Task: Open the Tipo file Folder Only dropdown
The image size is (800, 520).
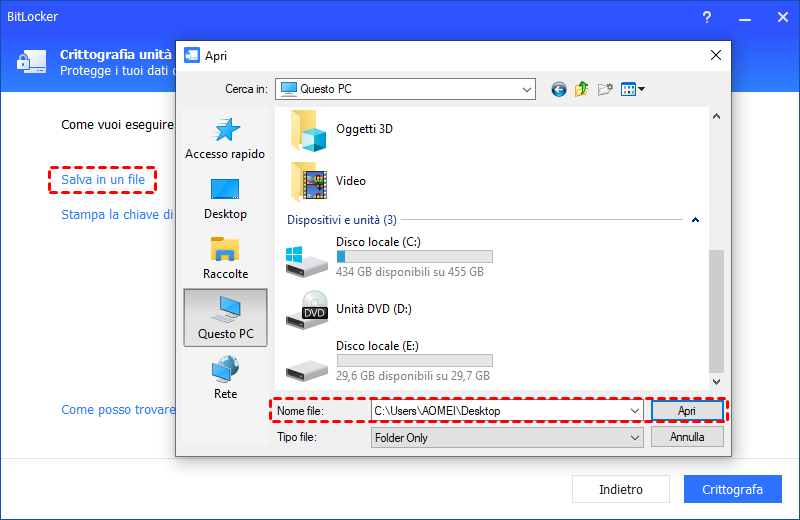Action: point(507,437)
